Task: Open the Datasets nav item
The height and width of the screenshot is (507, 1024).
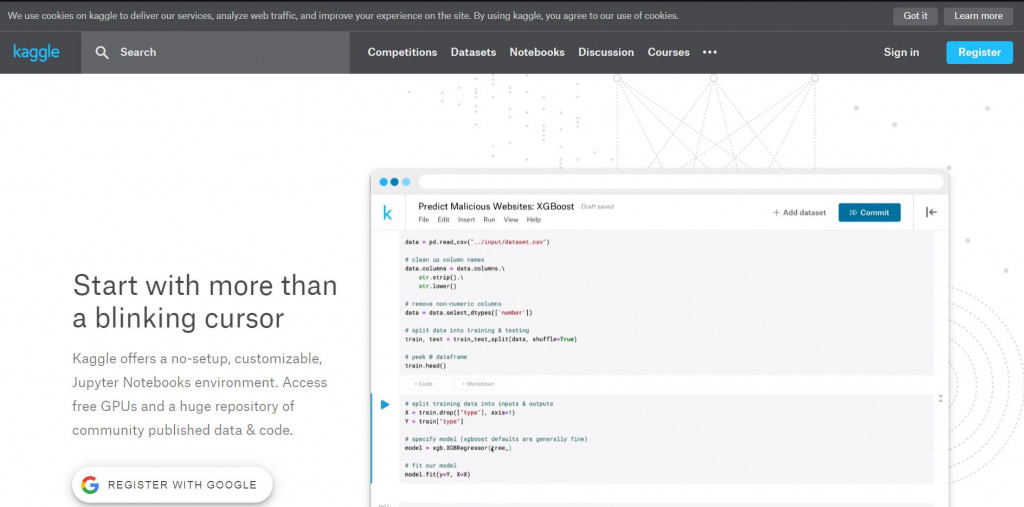Action: [473, 52]
